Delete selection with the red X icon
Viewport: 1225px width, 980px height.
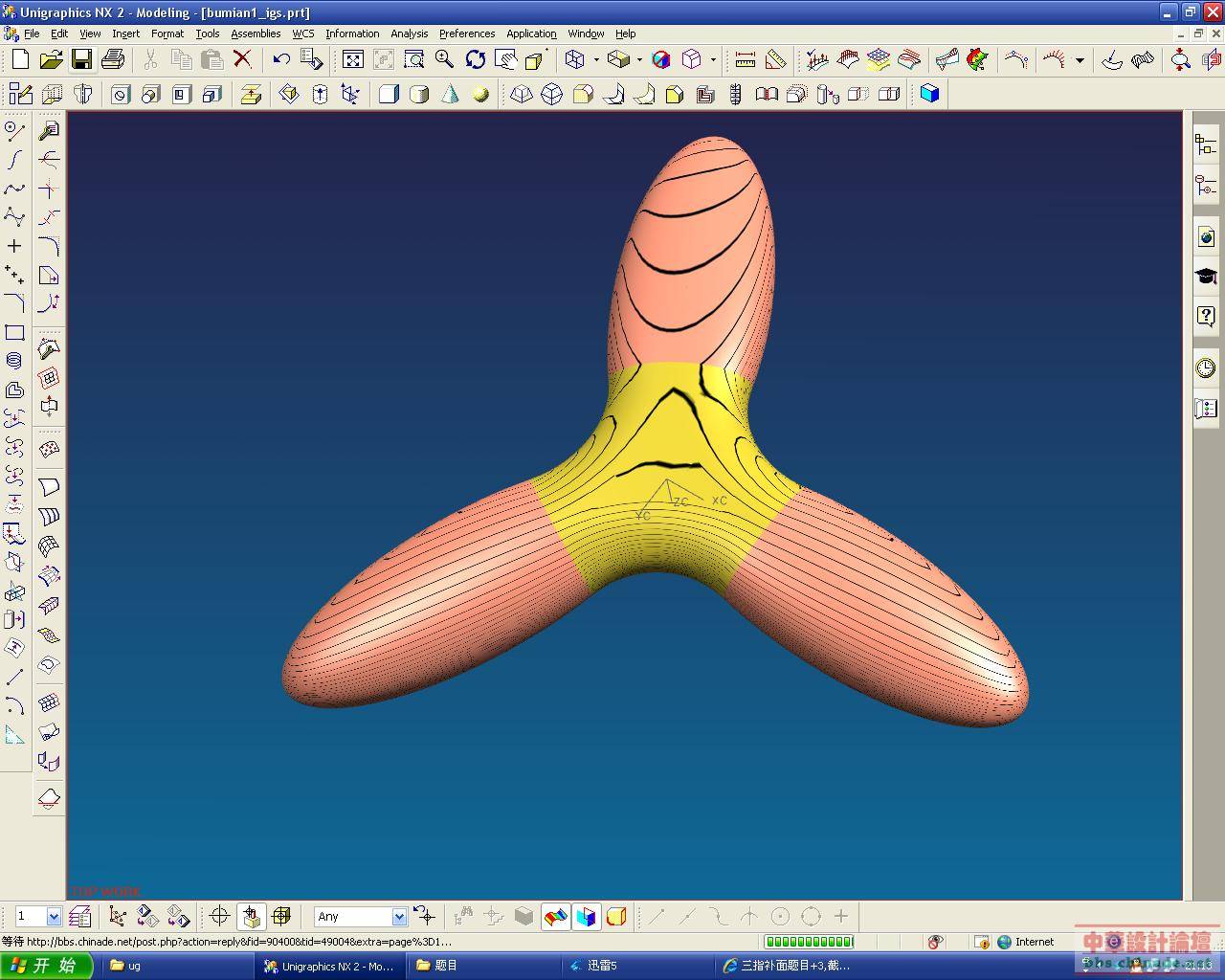pos(242,59)
